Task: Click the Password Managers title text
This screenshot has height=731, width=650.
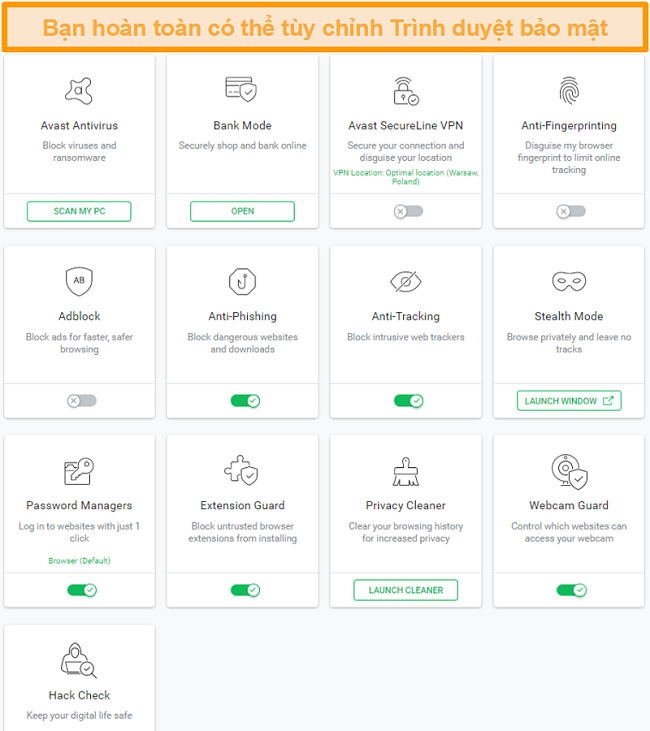Action: point(79,505)
